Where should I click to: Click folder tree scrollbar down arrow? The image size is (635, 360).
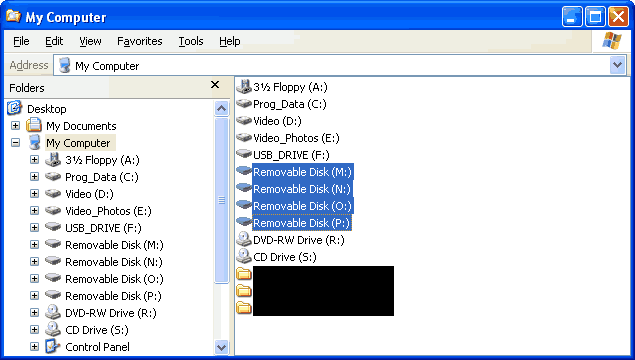point(222,347)
